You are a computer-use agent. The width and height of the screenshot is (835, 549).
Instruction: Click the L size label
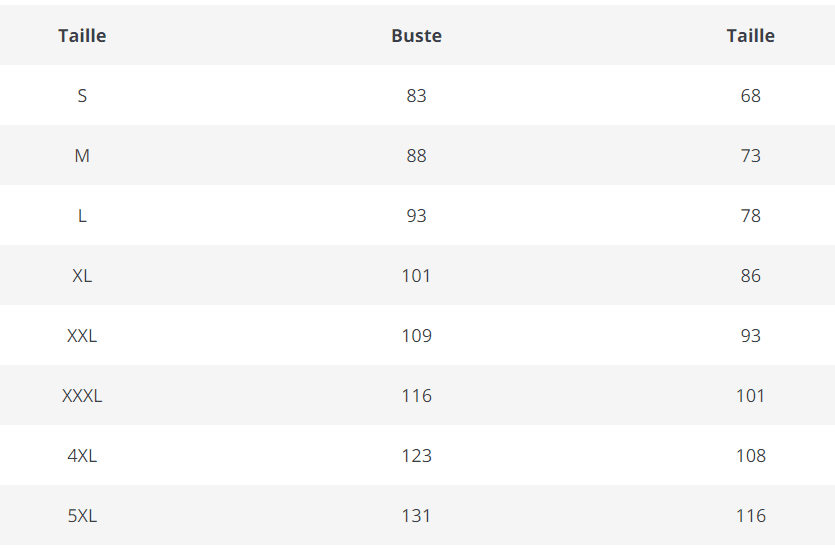coord(82,216)
